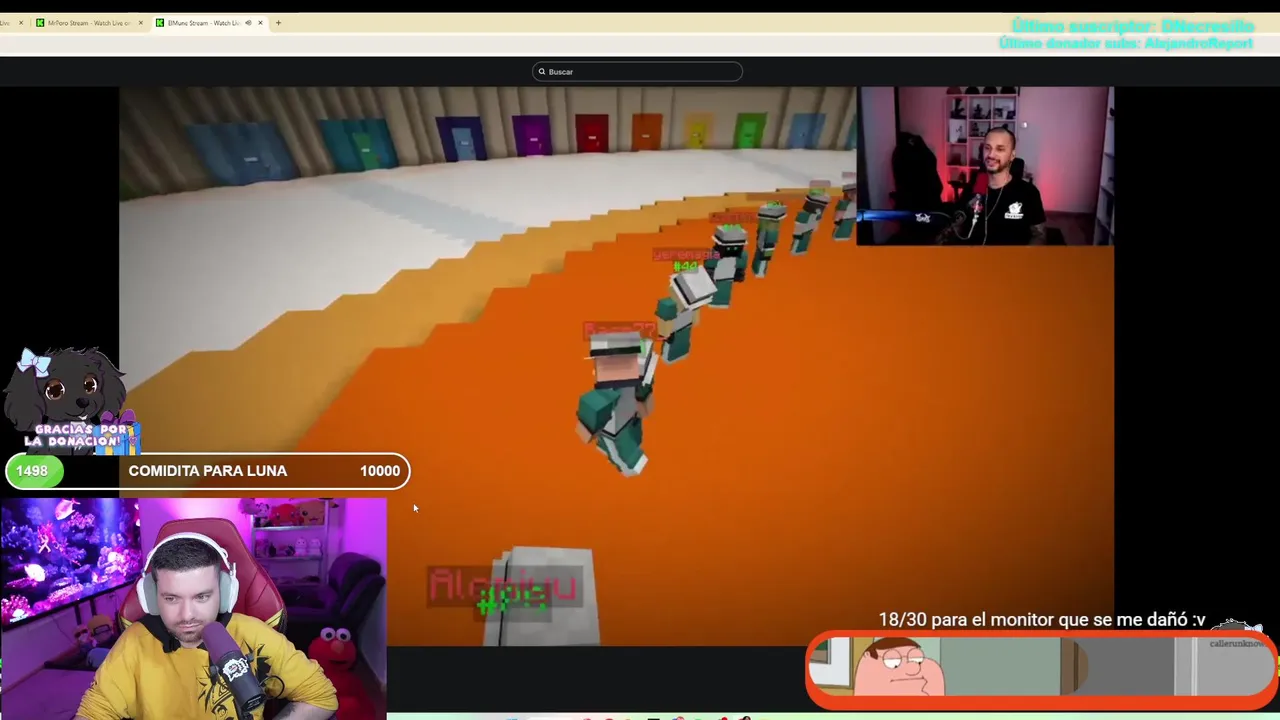Click the Minecraft stream video player

616,366
